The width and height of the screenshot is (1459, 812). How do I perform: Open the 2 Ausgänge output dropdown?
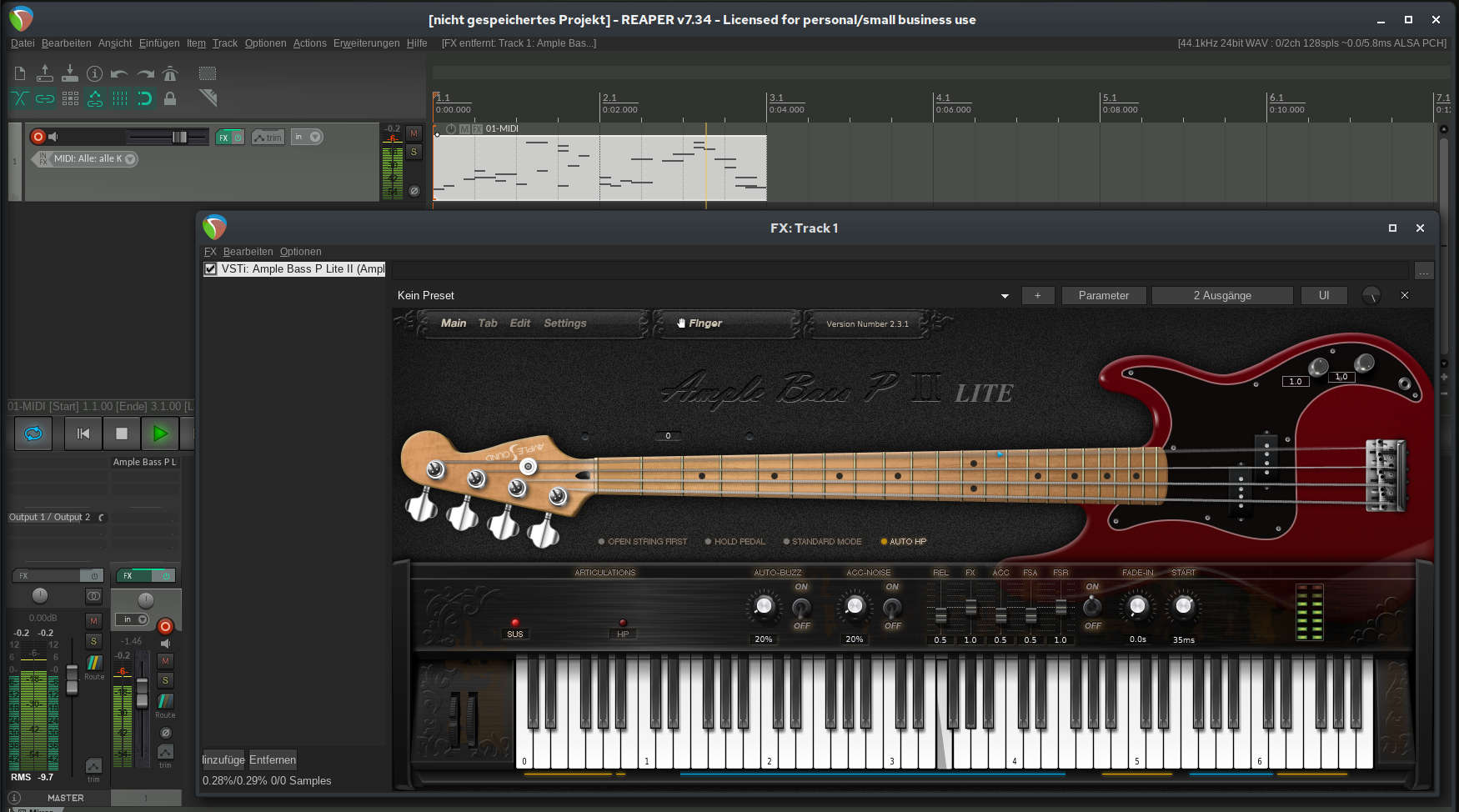(1222, 296)
